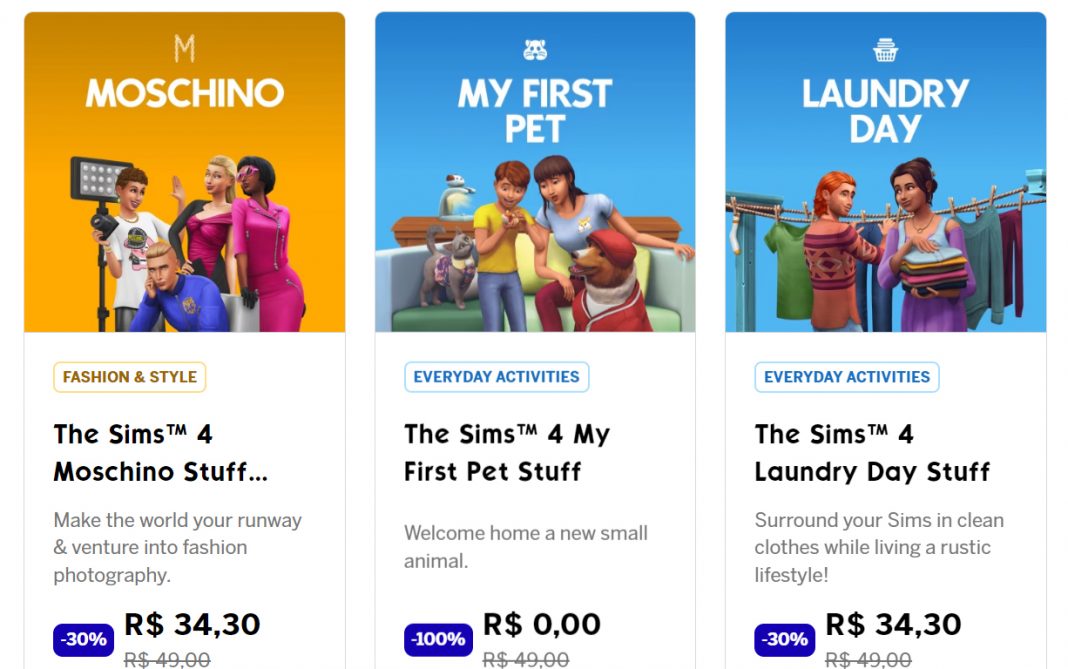Select the EVERYDAY ACTIVITIES tag under Laundry Day
The width and height of the screenshot is (1068, 669).
coord(846,377)
